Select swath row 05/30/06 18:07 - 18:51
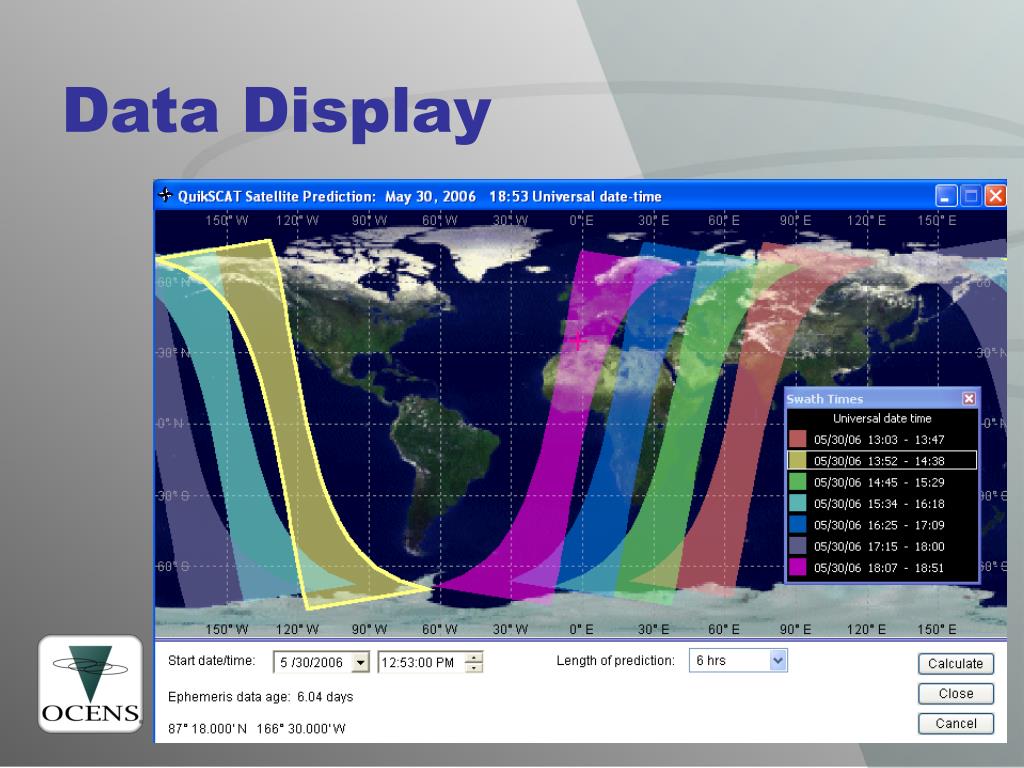The image size is (1024, 768). coord(882,568)
